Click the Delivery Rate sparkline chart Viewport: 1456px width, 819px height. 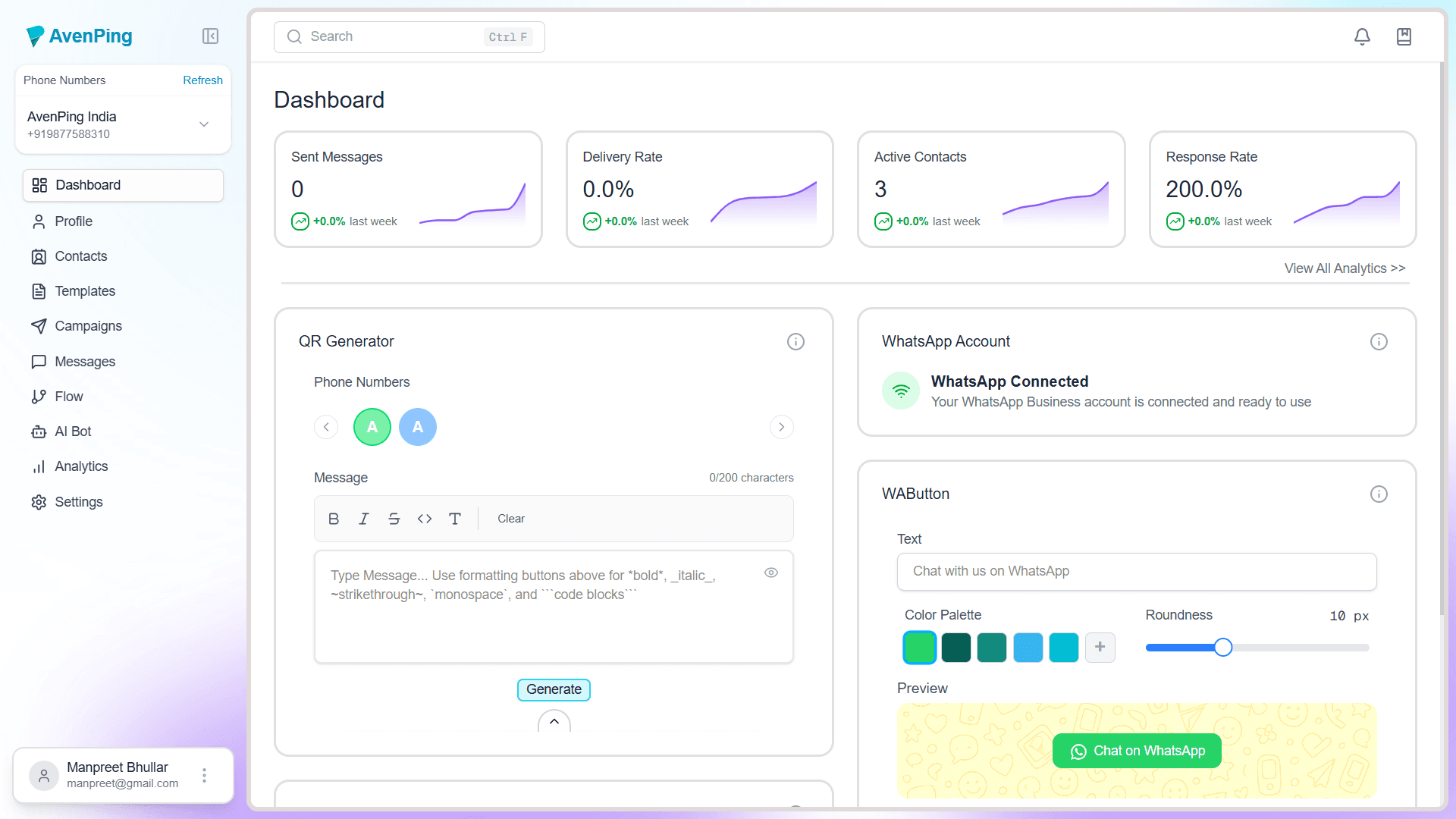(764, 203)
